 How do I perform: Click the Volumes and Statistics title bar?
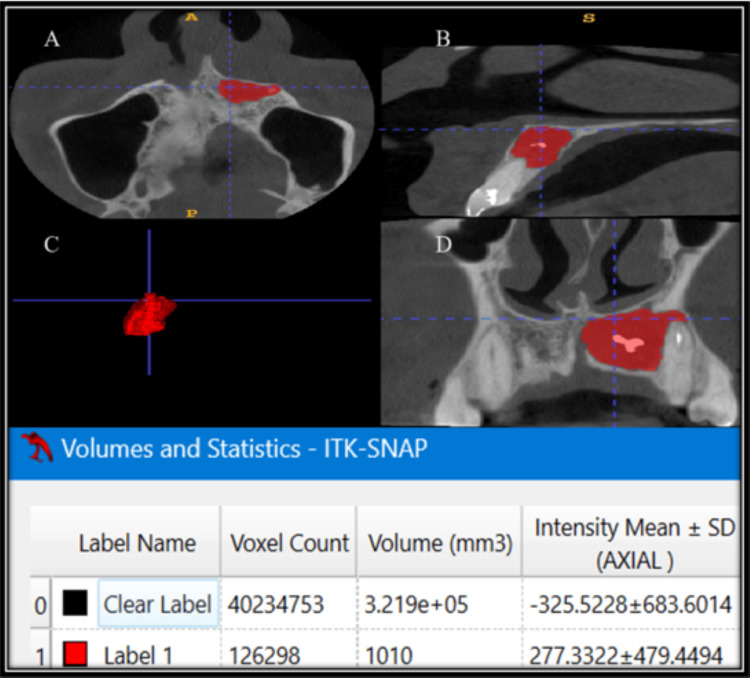tap(374, 452)
